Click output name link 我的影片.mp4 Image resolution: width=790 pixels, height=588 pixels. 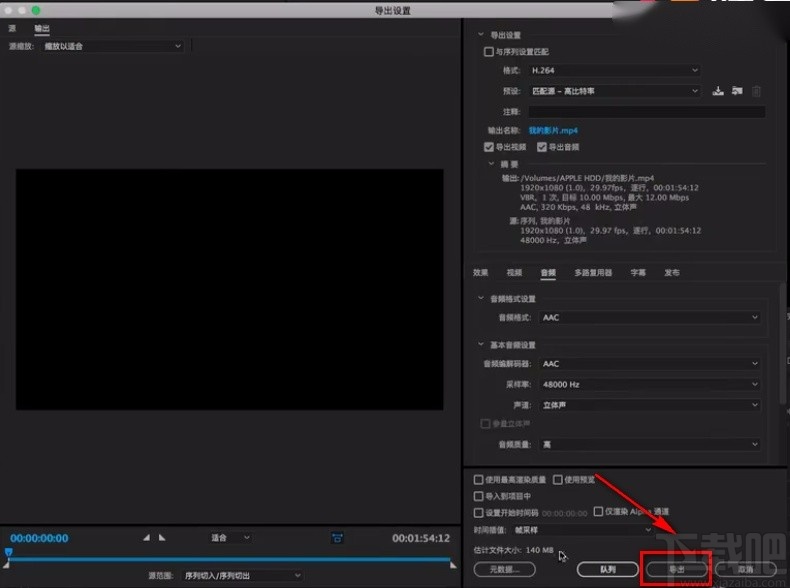pos(553,130)
